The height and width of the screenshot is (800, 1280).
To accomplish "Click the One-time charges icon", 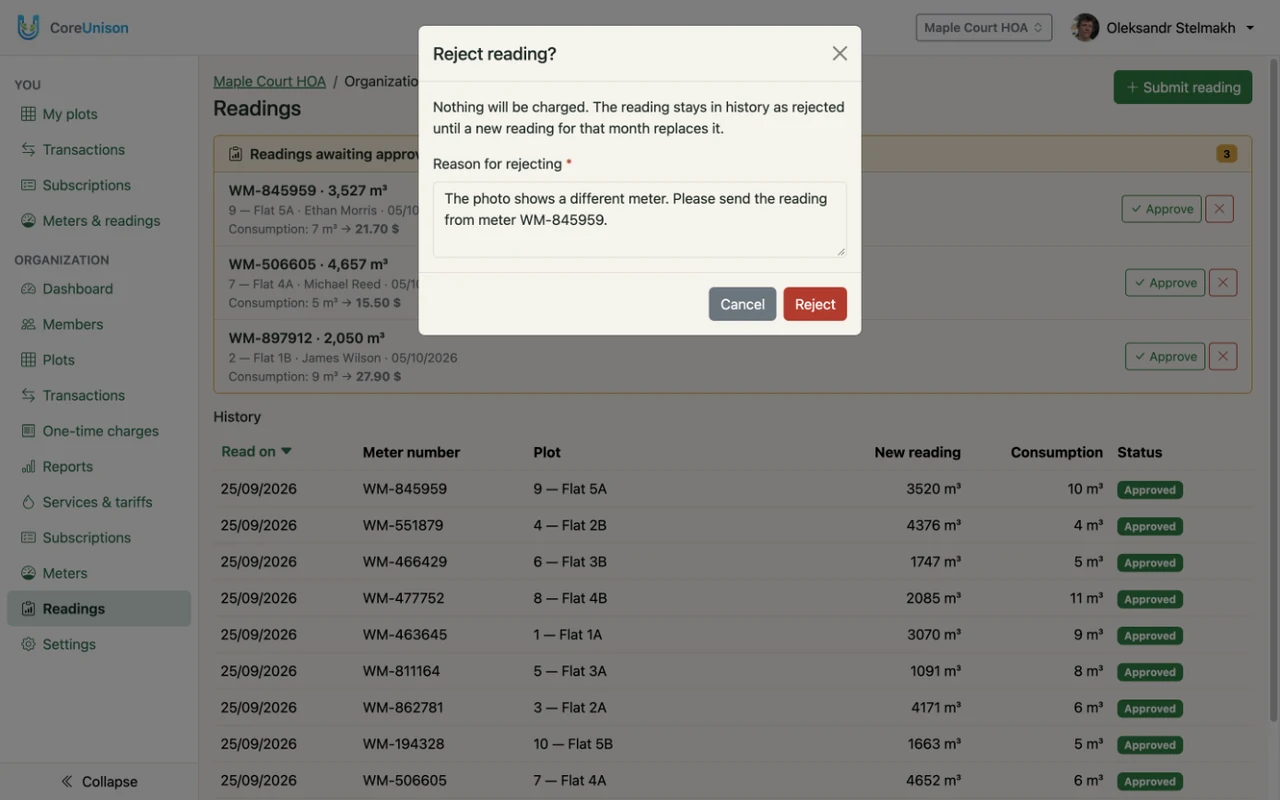I will (x=28, y=431).
